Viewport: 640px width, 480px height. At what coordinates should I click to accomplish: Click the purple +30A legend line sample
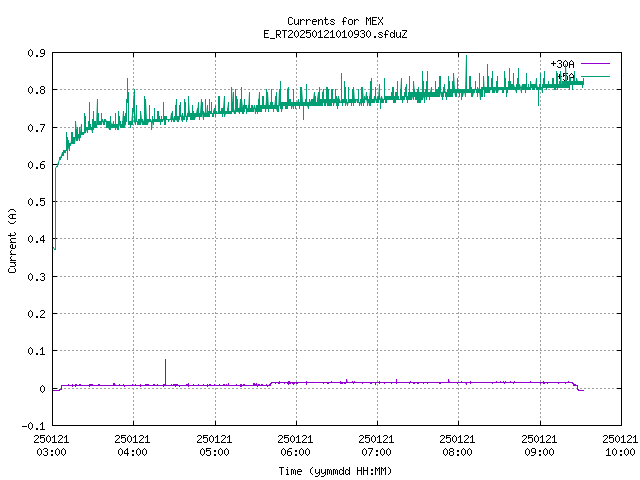pyautogui.click(x=595, y=64)
